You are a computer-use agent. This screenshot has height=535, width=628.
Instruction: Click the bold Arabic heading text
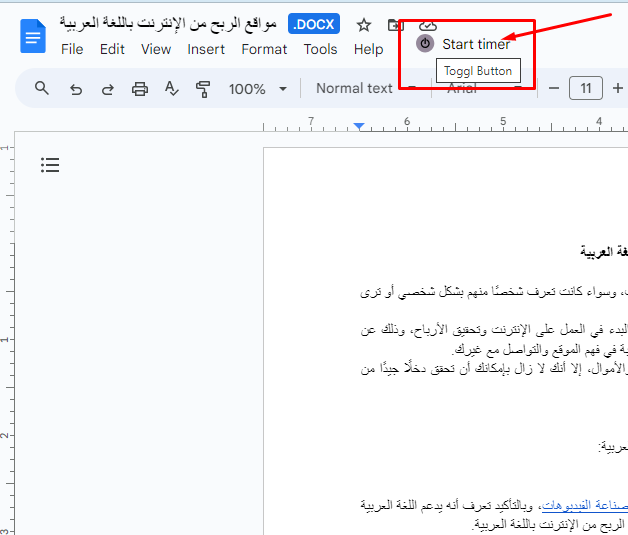[x=604, y=252]
